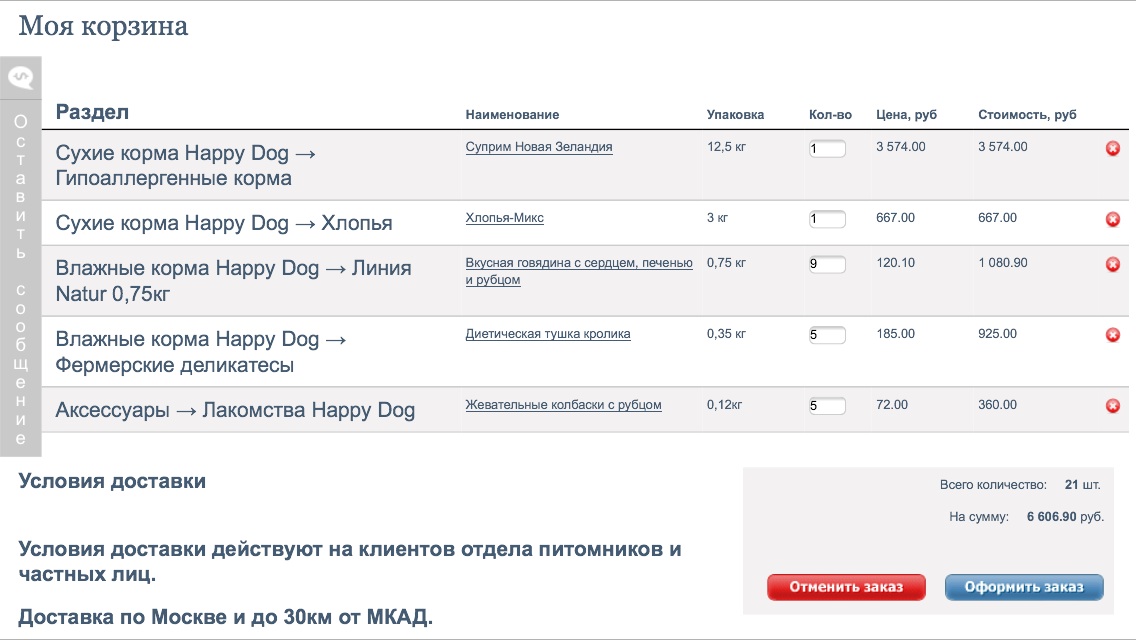This screenshot has width=1136, height=640.
Task: Click the total quantity 21 шт. value
Action: point(1082,485)
